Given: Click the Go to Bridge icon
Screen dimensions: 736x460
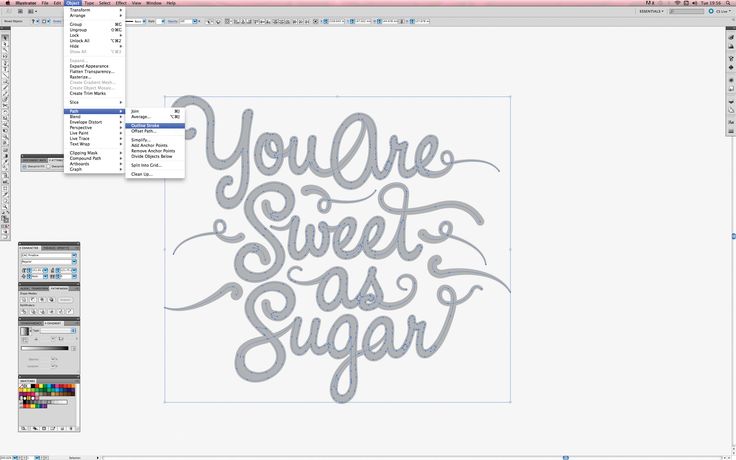Looking at the screenshot, I should pos(21,11).
